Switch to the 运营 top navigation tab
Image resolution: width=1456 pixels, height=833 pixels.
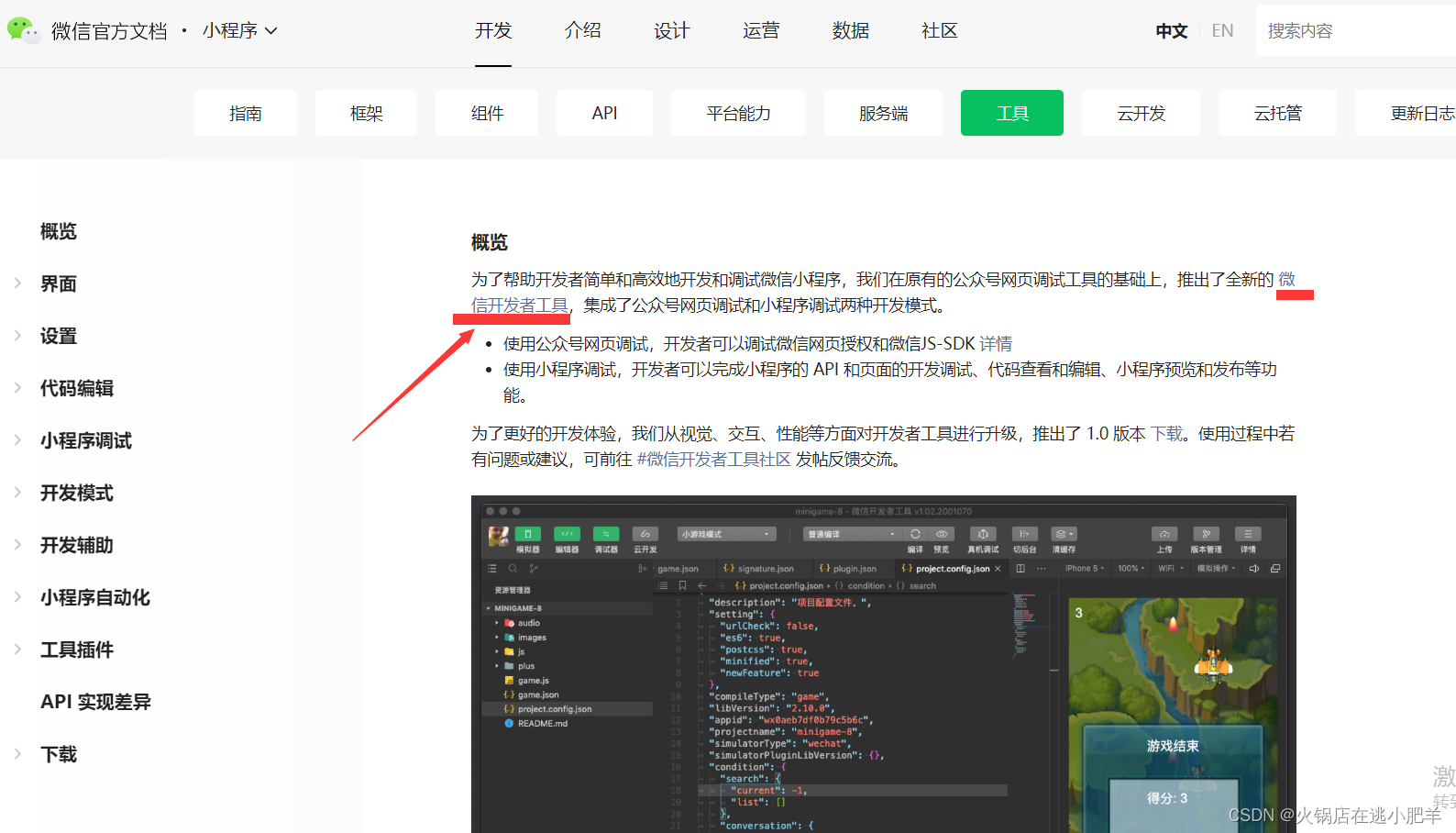(761, 30)
